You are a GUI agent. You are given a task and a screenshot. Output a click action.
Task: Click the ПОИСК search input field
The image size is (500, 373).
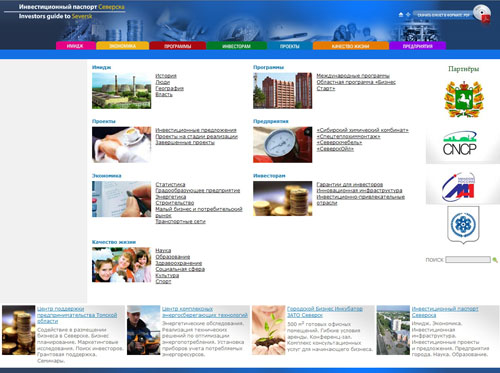tap(468, 260)
